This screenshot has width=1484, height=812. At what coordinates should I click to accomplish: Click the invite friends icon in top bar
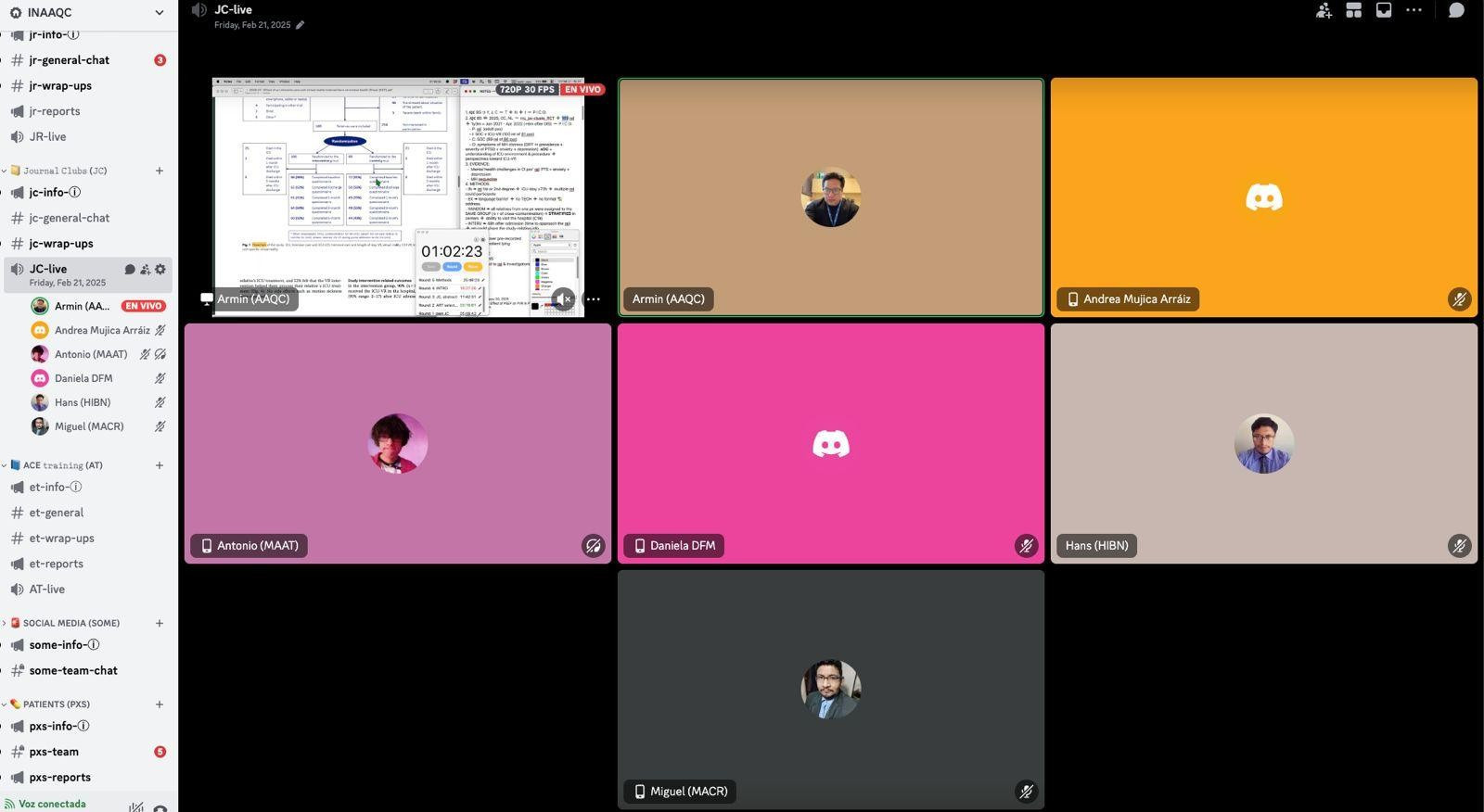click(1324, 10)
